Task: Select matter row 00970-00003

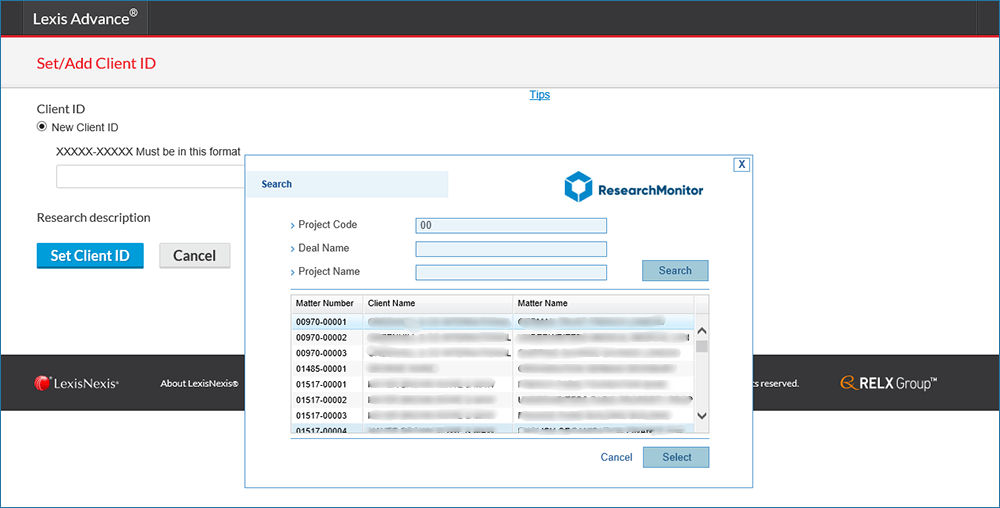Action: click(493, 352)
